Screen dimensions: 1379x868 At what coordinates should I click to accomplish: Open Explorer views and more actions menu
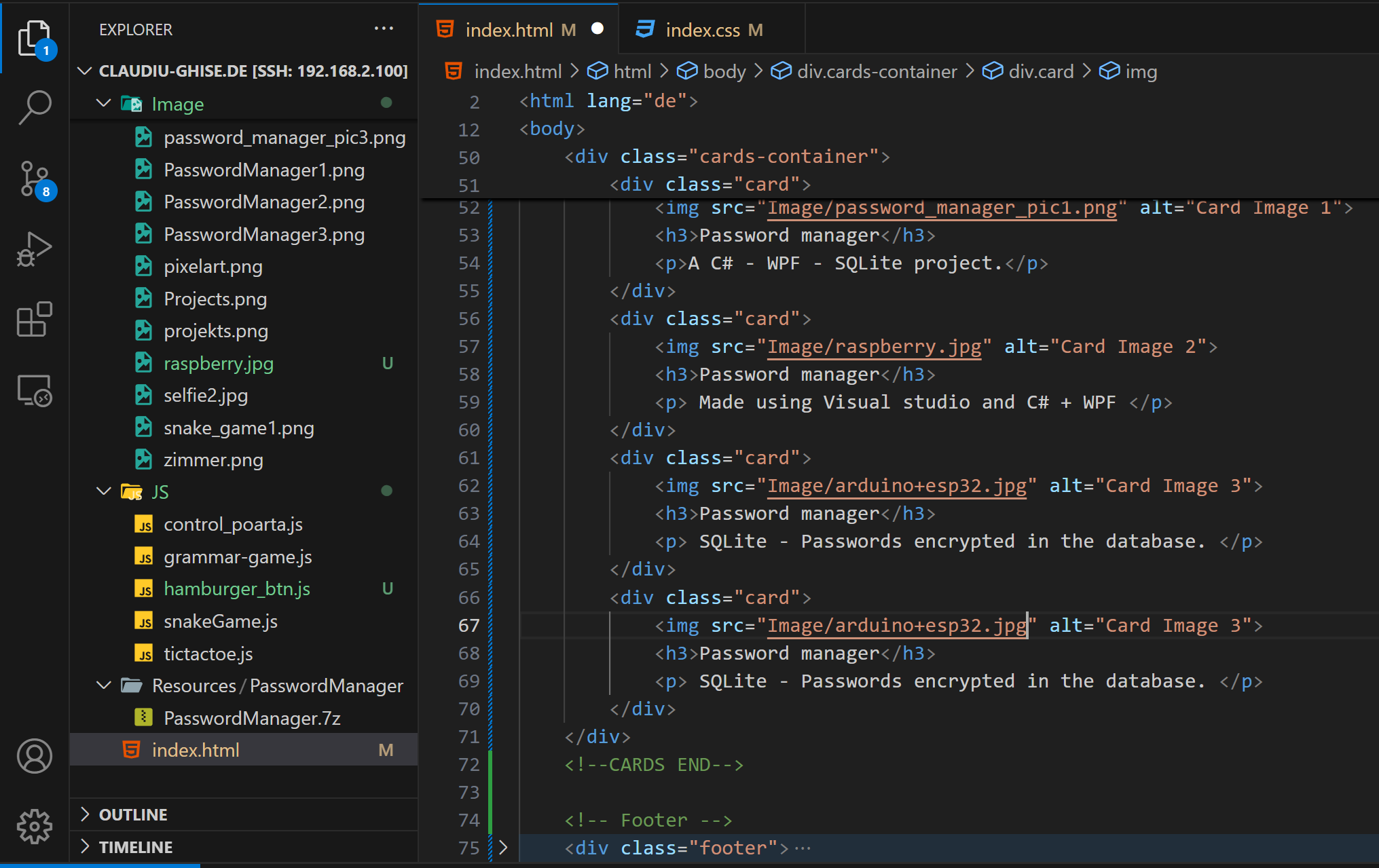384,29
